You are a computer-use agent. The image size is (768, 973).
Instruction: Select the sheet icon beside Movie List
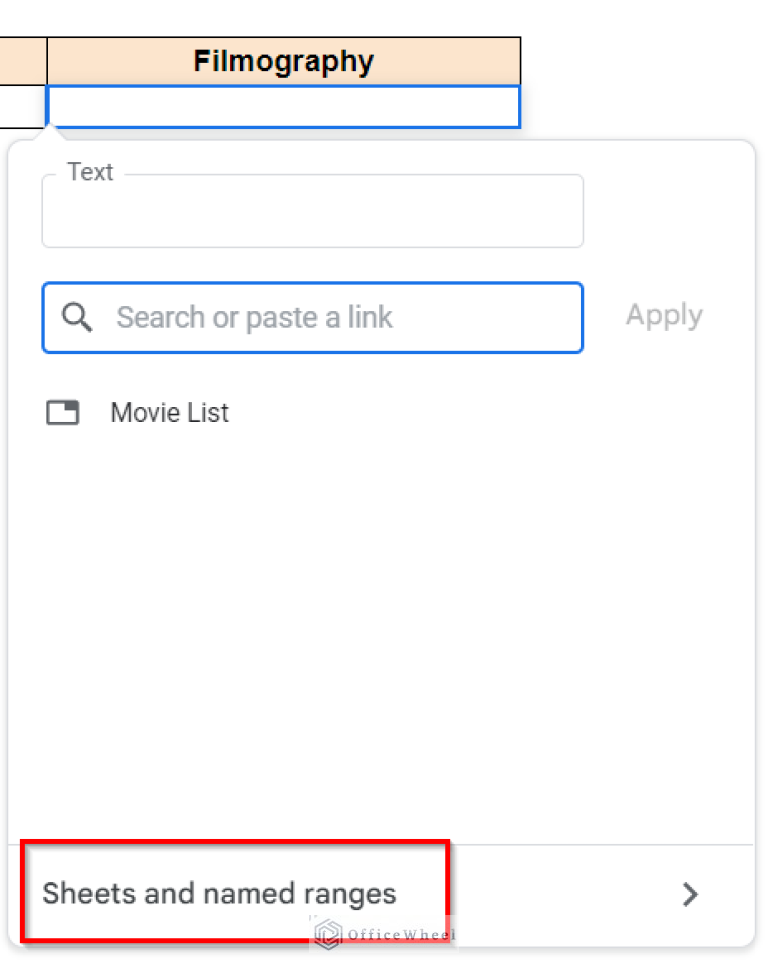(63, 412)
